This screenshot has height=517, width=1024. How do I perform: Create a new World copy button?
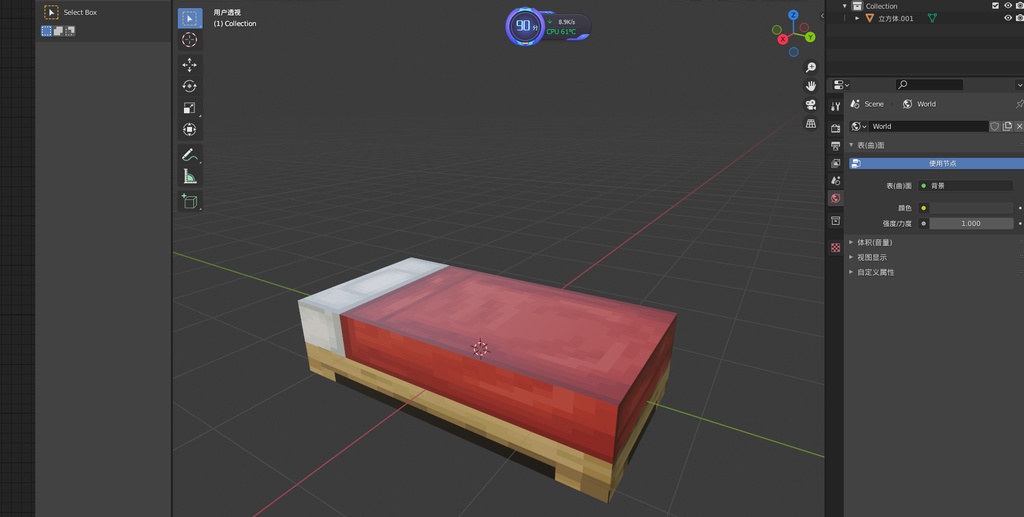point(1007,126)
